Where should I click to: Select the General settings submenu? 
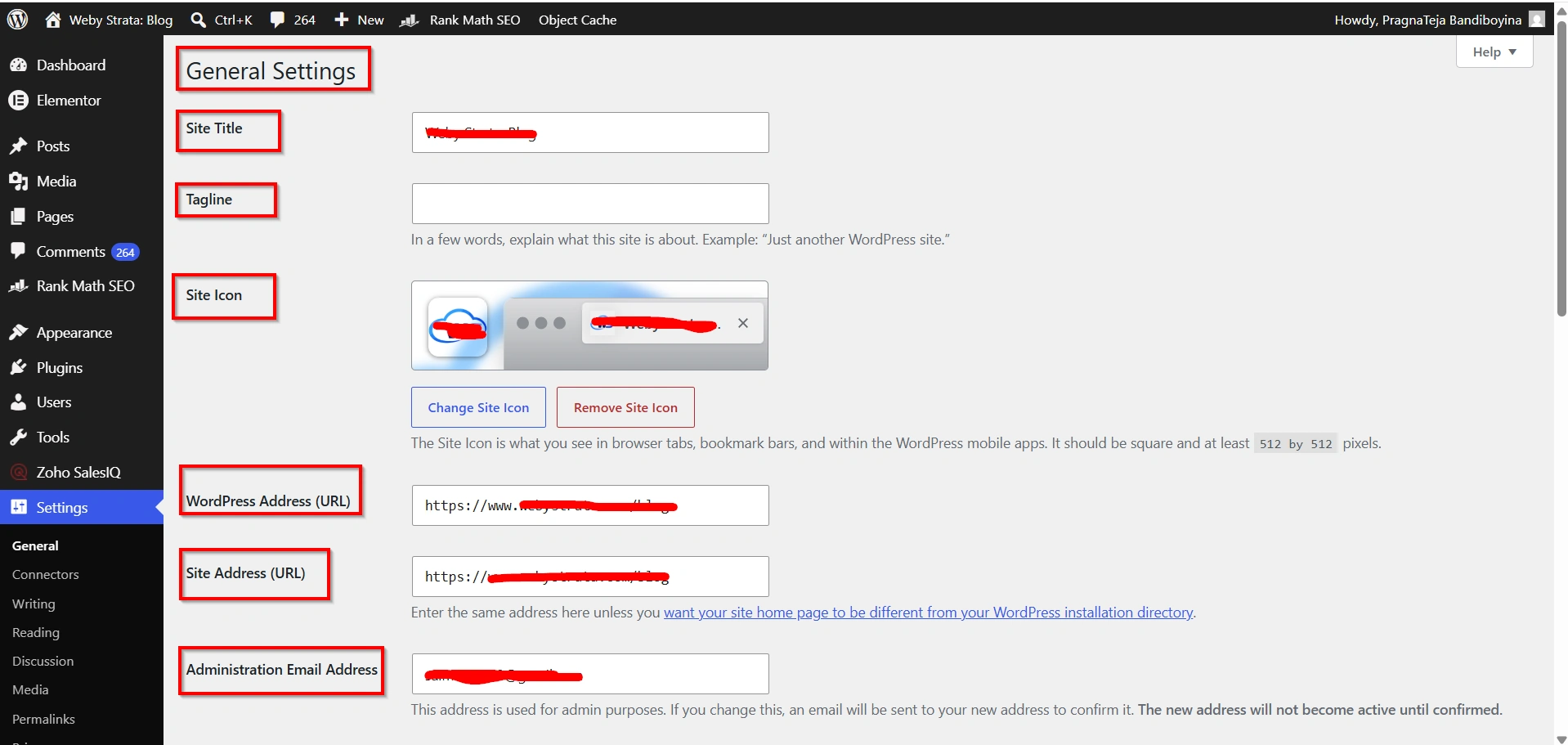tap(35, 545)
